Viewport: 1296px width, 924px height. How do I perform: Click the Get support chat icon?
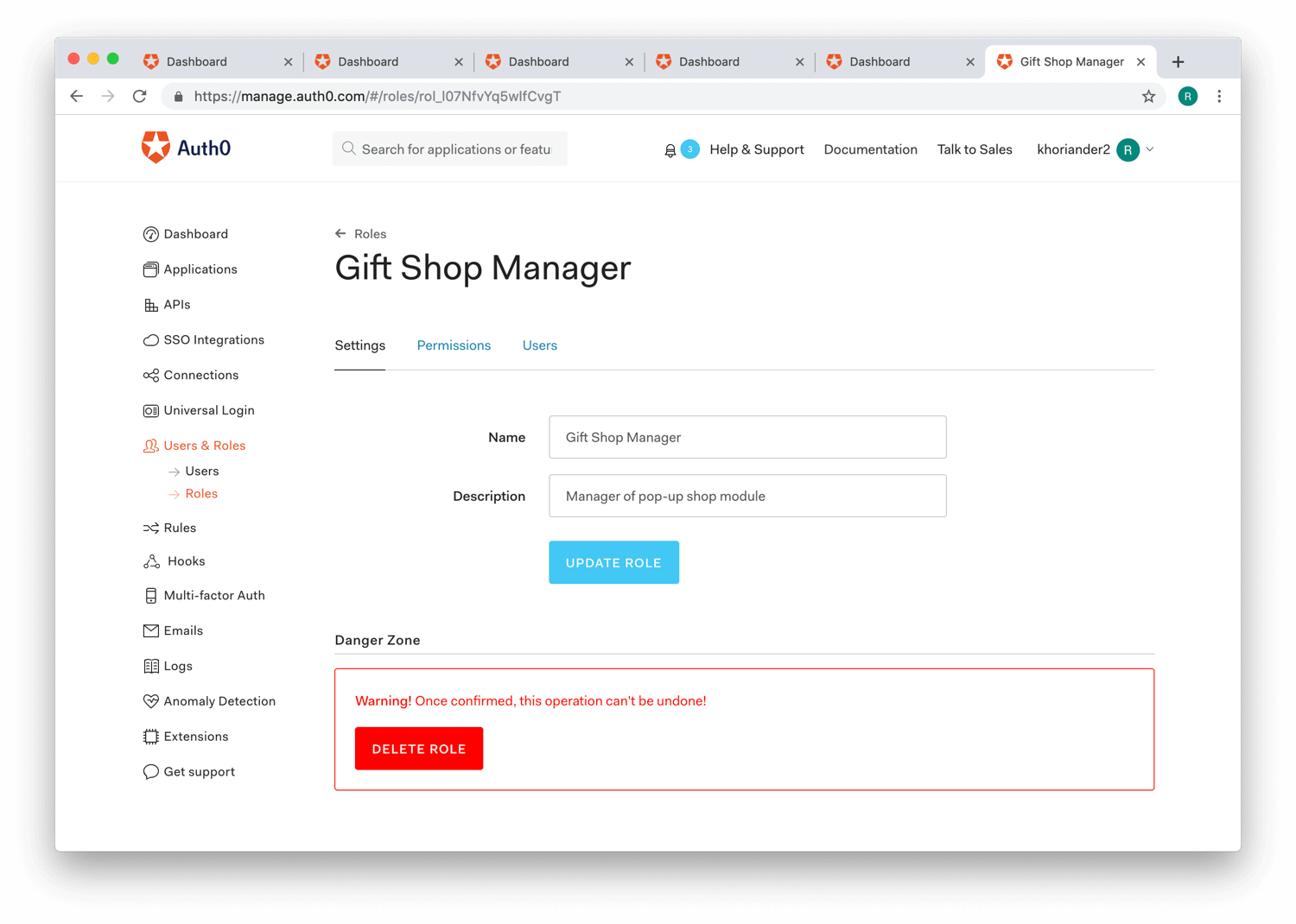(x=150, y=772)
